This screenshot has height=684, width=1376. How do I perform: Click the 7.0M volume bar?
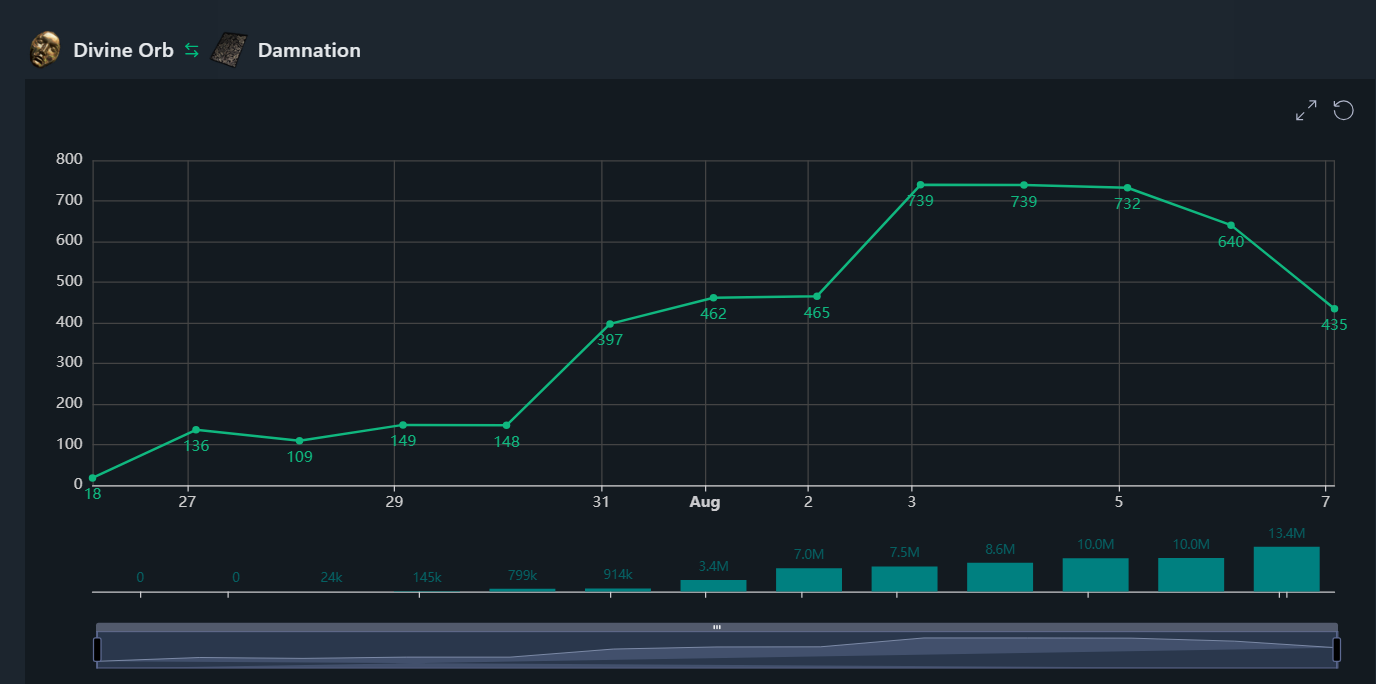click(x=809, y=580)
